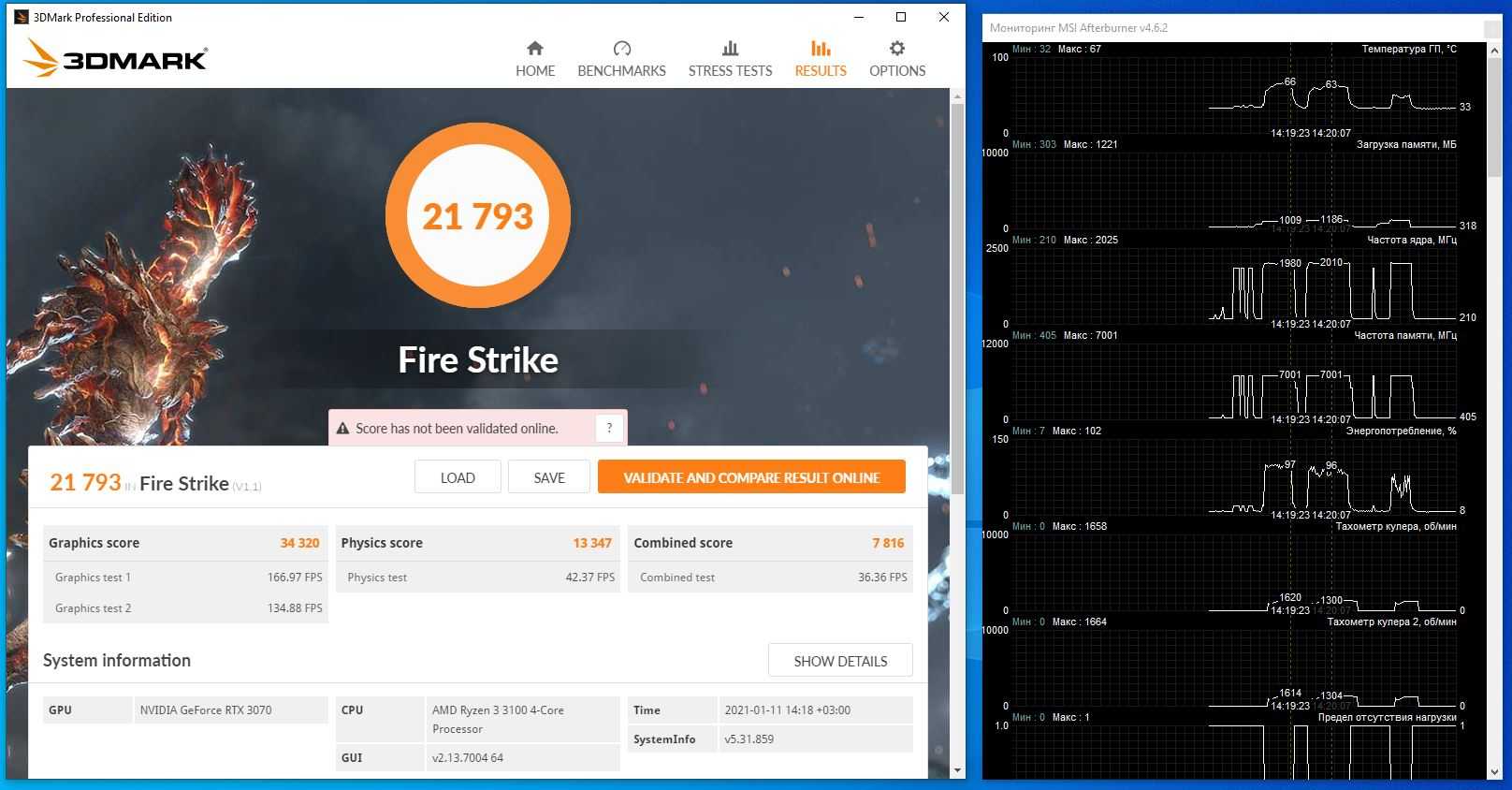Image resolution: width=1512 pixels, height=790 pixels.
Task: Validate and compare result online
Action: [x=751, y=477]
